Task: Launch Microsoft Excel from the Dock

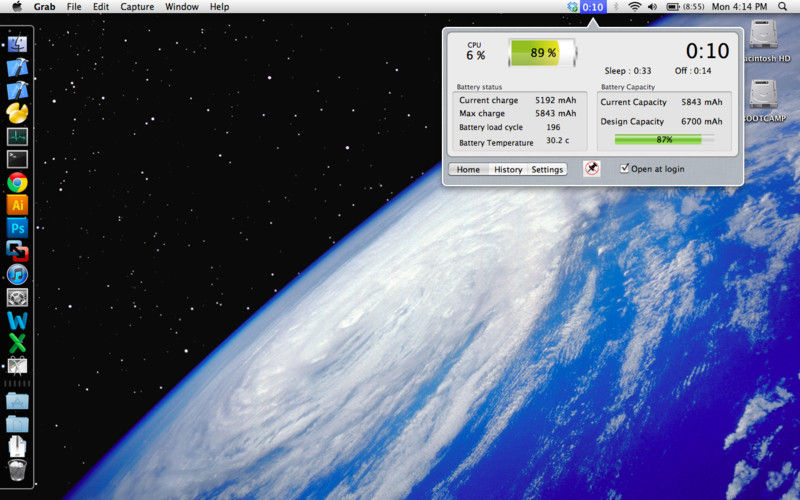Action: point(17,343)
